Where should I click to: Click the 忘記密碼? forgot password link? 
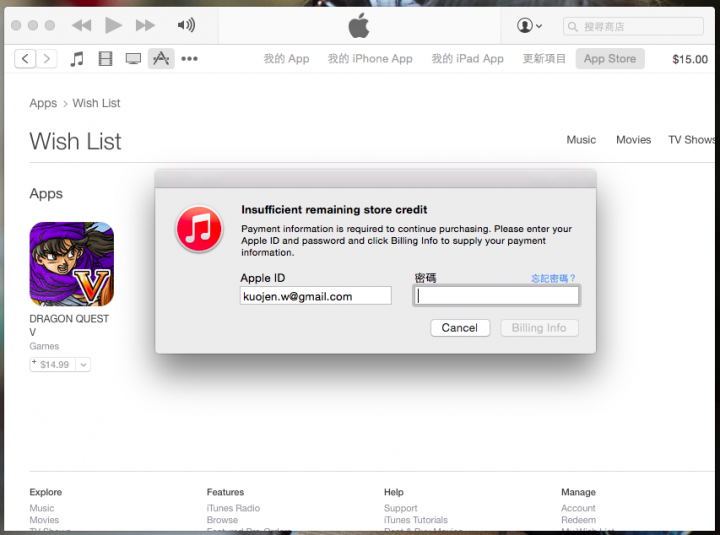click(x=553, y=278)
